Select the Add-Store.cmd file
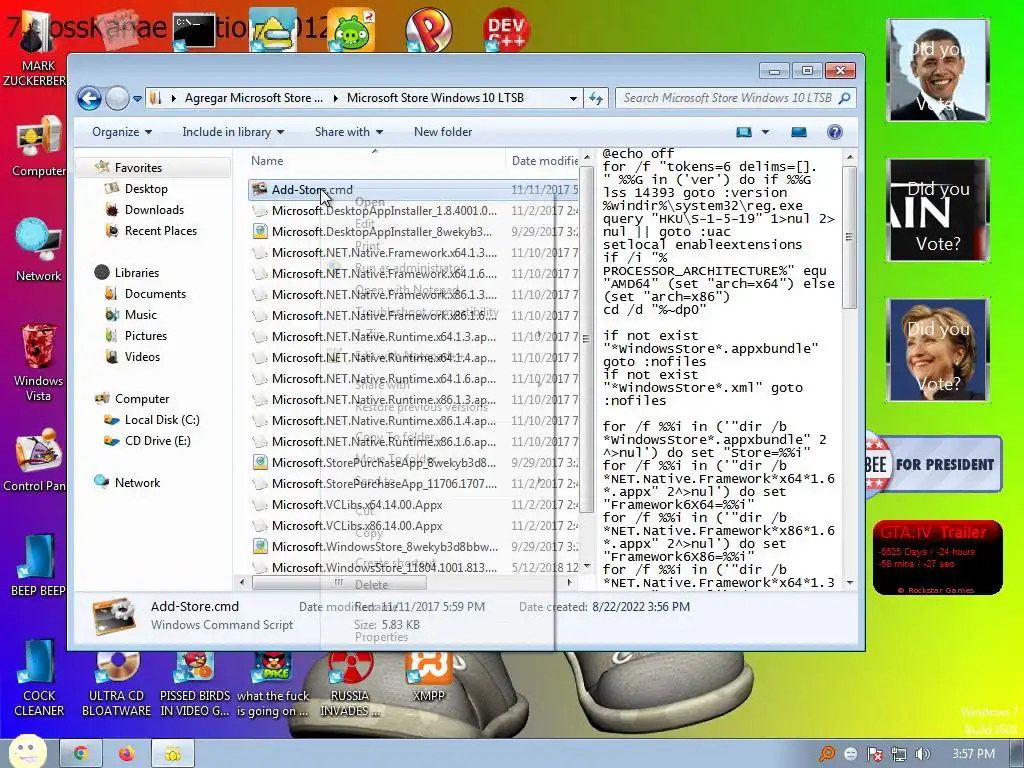1024x768 pixels. [x=413, y=190]
